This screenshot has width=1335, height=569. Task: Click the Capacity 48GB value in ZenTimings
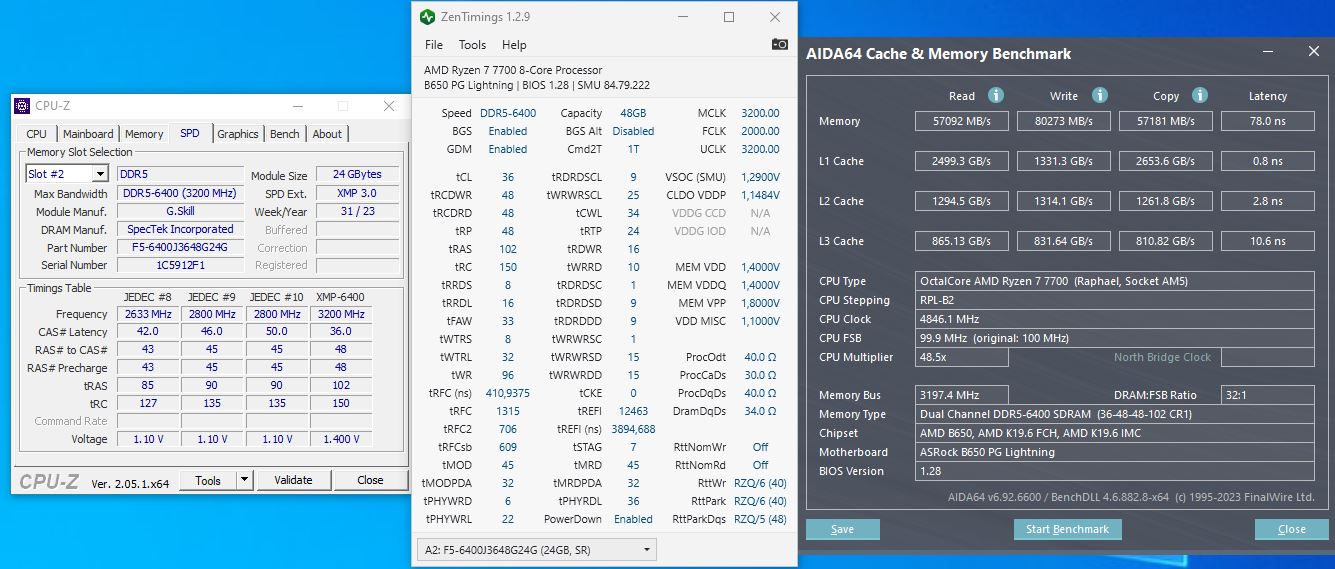coord(632,113)
